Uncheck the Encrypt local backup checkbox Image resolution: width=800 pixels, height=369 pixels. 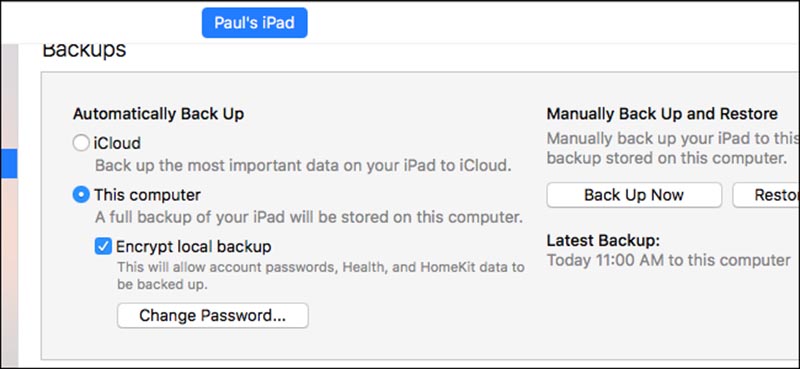(x=103, y=247)
